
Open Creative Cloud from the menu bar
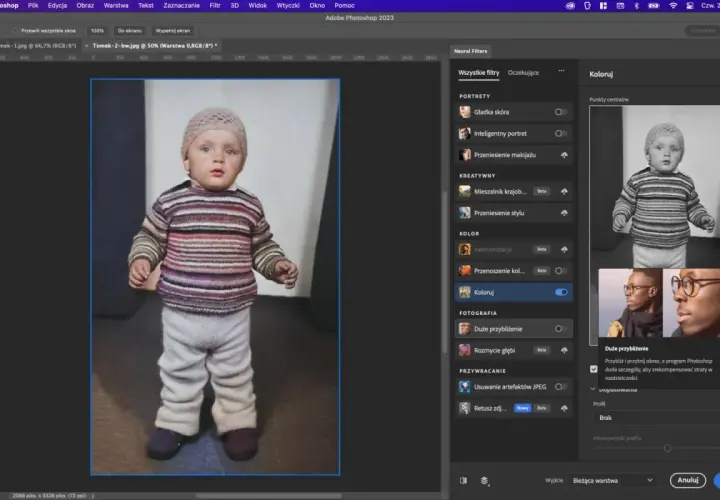pyautogui.click(x=570, y=6)
